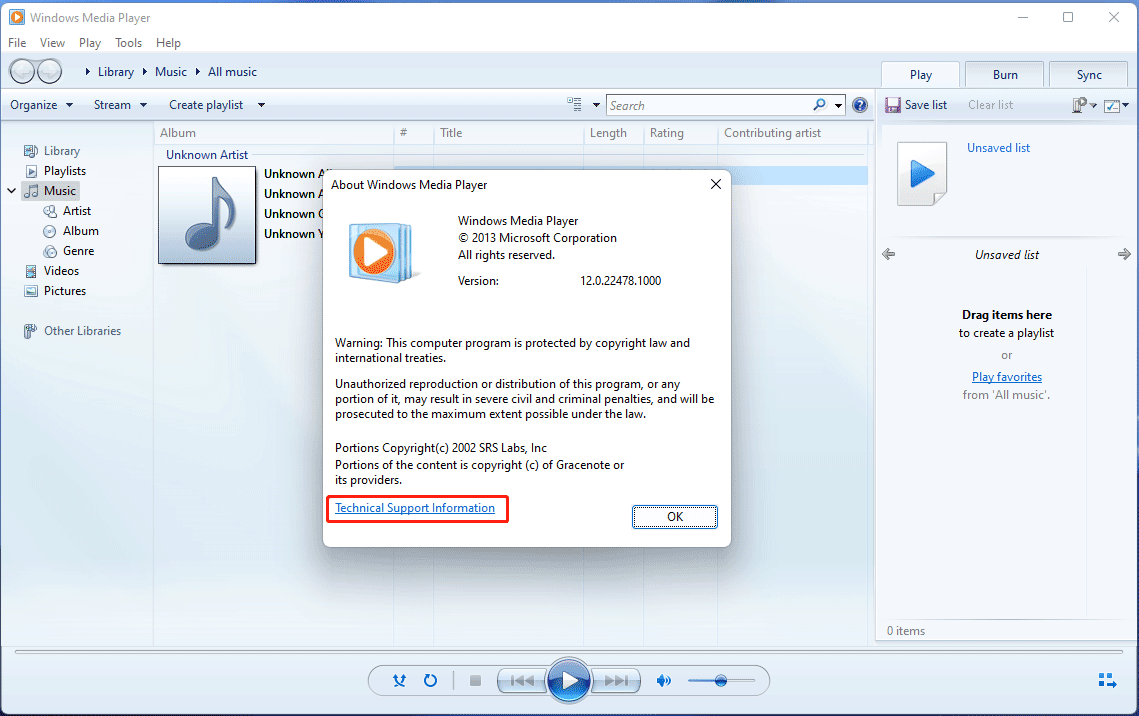Click the Rating column header
The height and width of the screenshot is (716, 1139).
[681, 133]
